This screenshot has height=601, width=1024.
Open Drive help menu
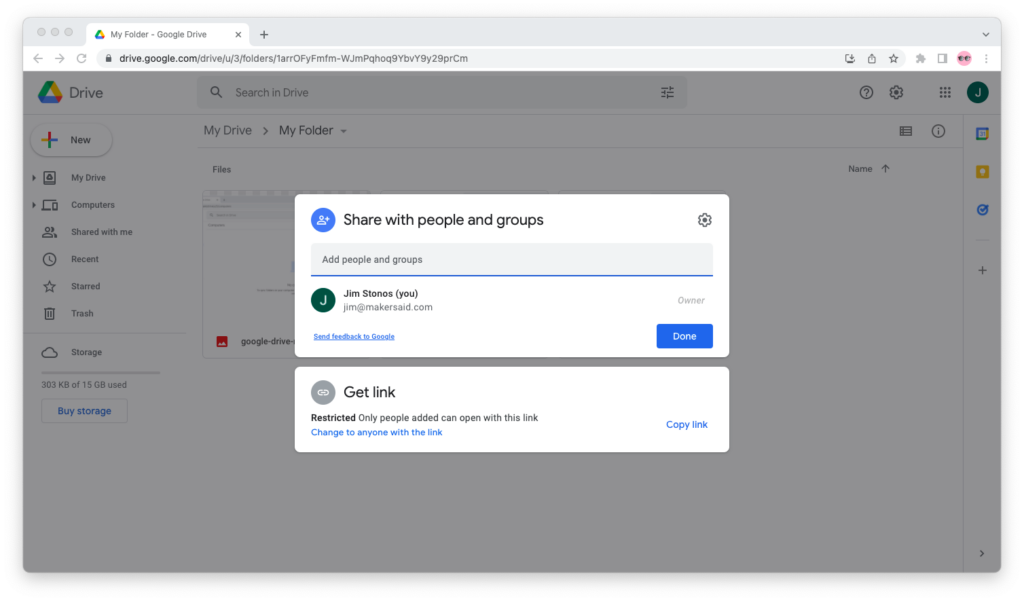coord(866,93)
